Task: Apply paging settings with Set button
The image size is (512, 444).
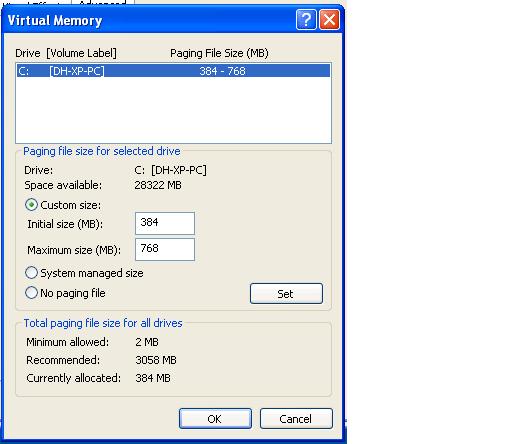Action: [286, 293]
